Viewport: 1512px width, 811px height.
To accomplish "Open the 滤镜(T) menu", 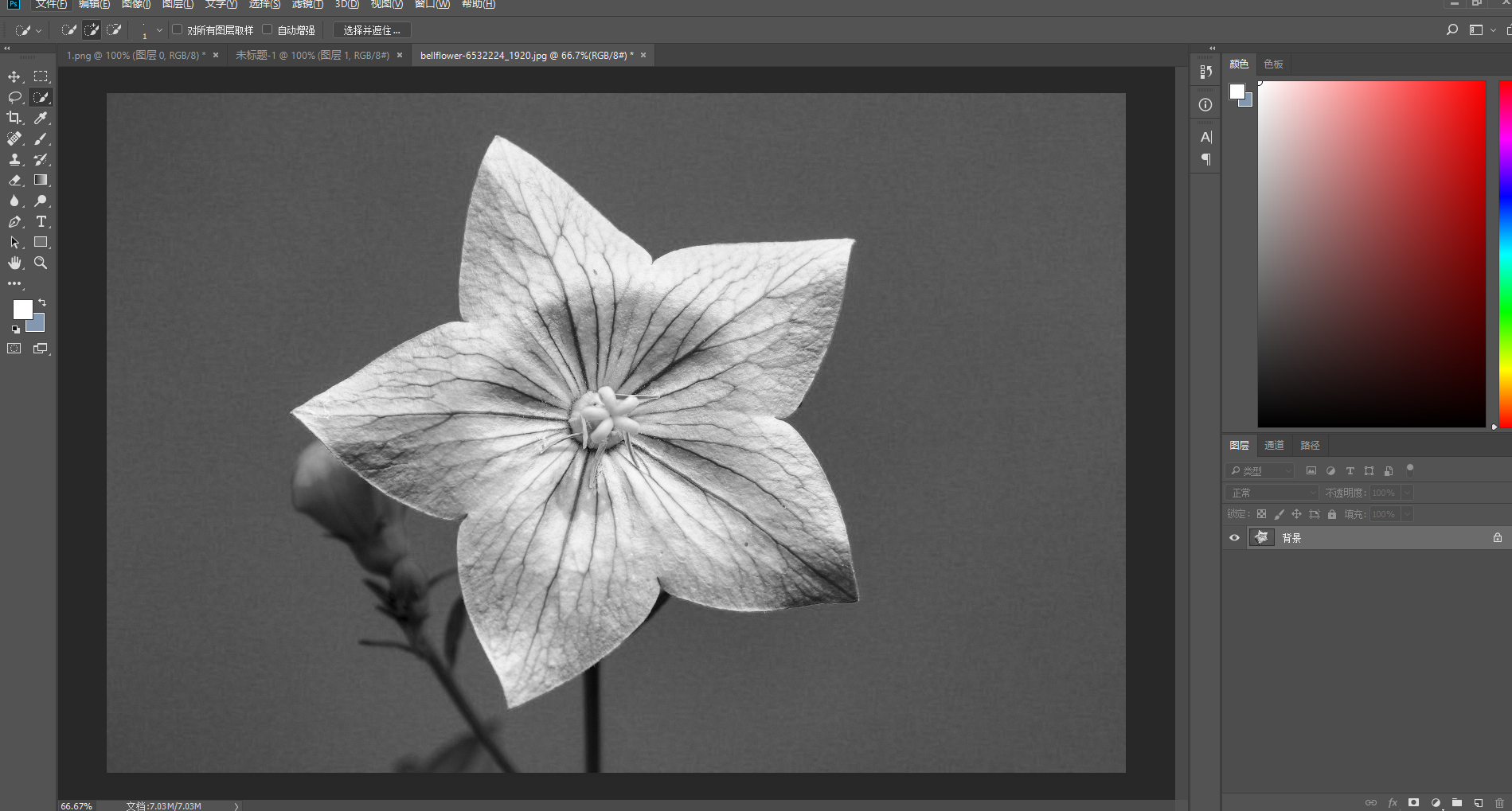I will 307,4.
